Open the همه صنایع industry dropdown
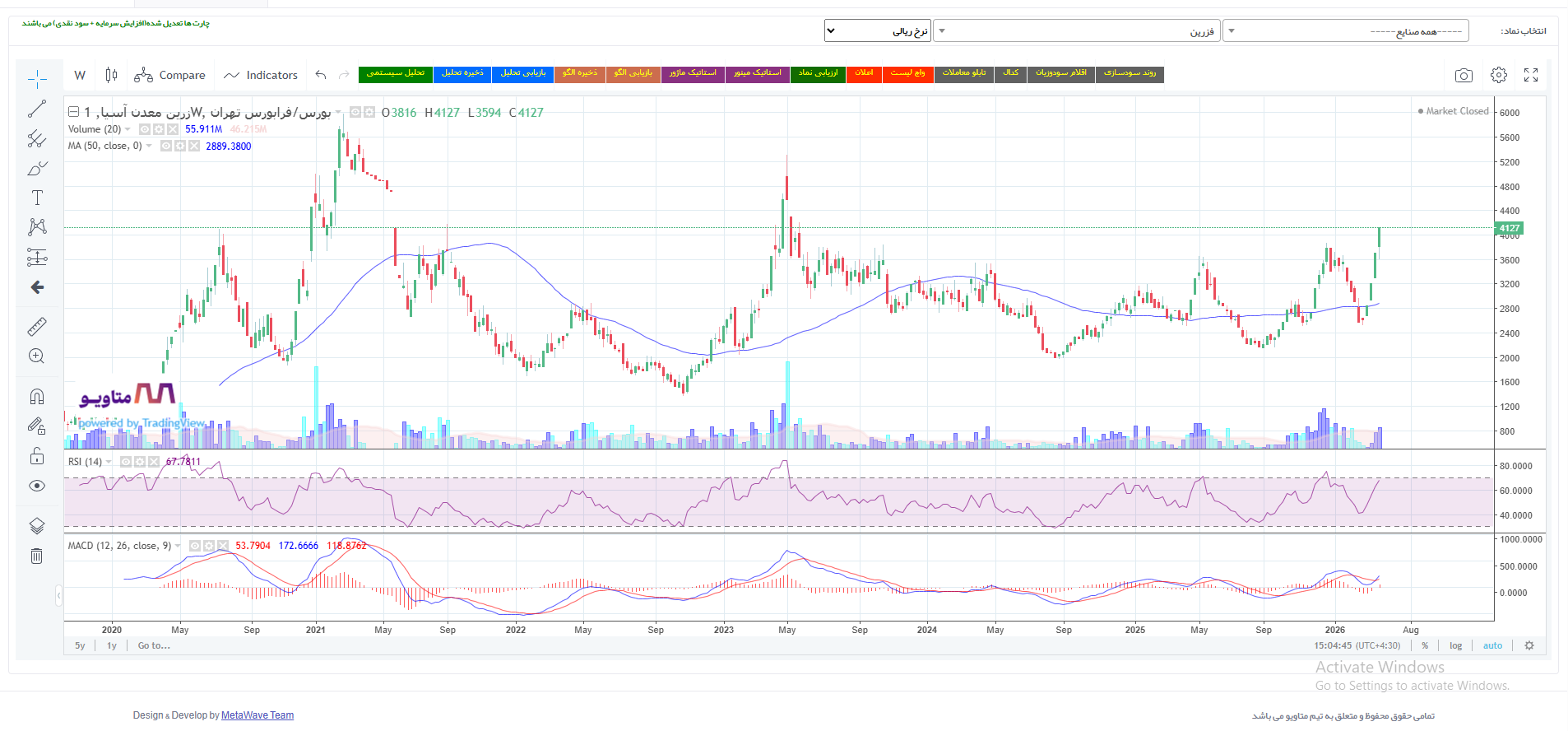The width and height of the screenshot is (1568, 731). pyautogui.click(x=1346, y=31)
